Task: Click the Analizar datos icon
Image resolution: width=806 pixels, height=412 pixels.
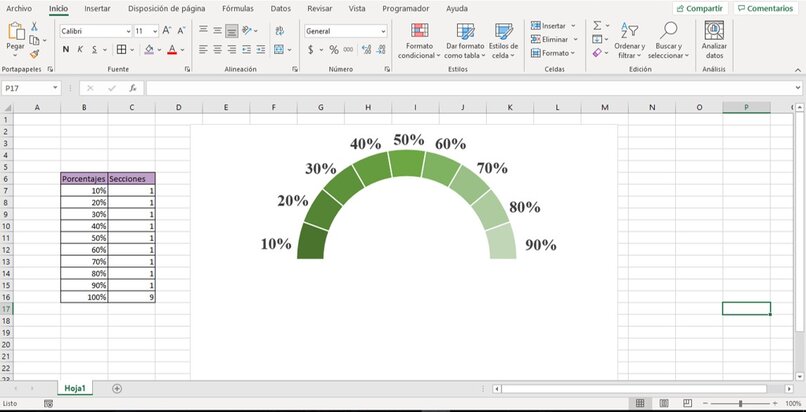Action: [714, 32]
